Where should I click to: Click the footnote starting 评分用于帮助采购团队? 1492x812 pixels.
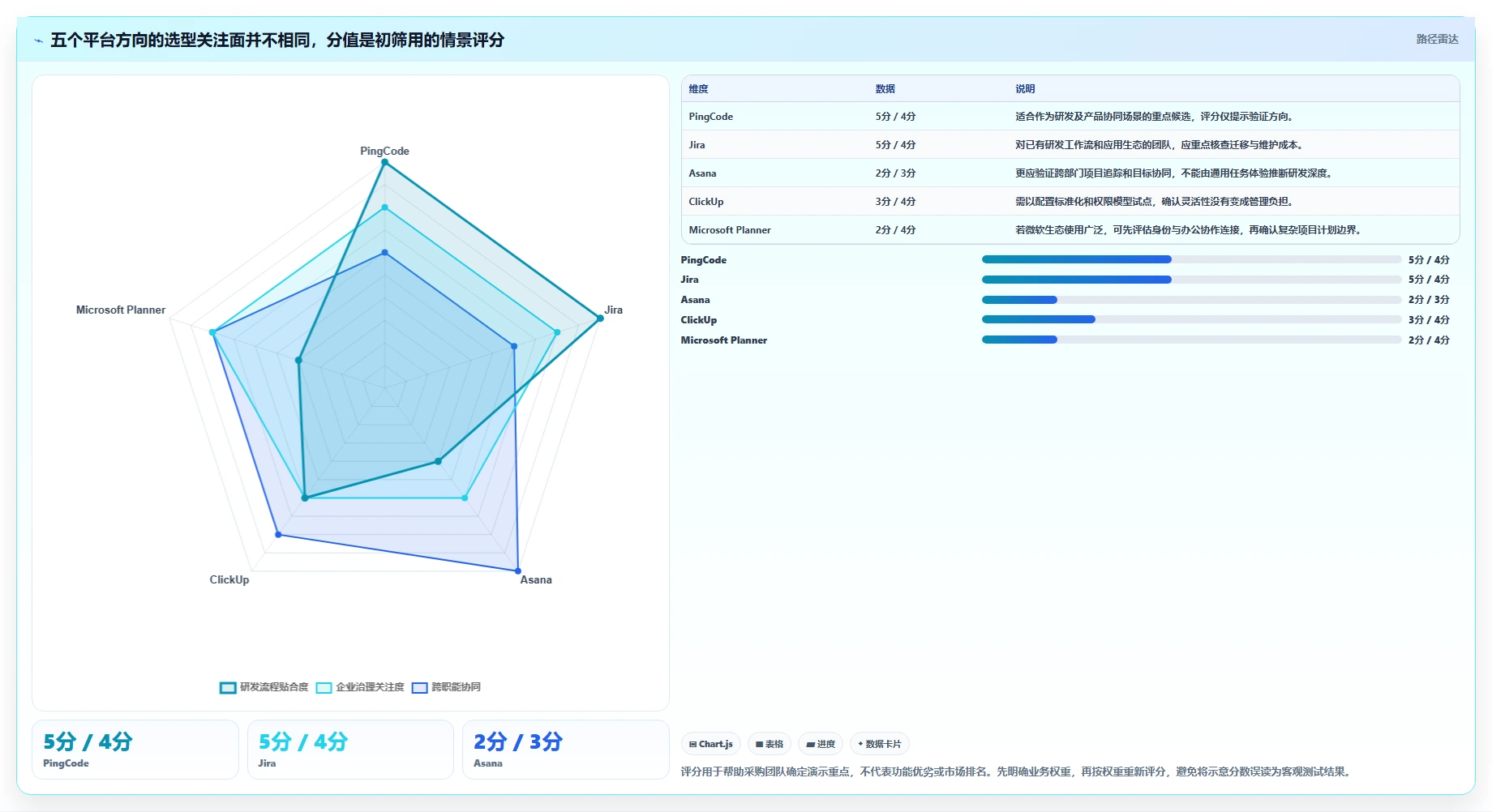point(1018,771)
